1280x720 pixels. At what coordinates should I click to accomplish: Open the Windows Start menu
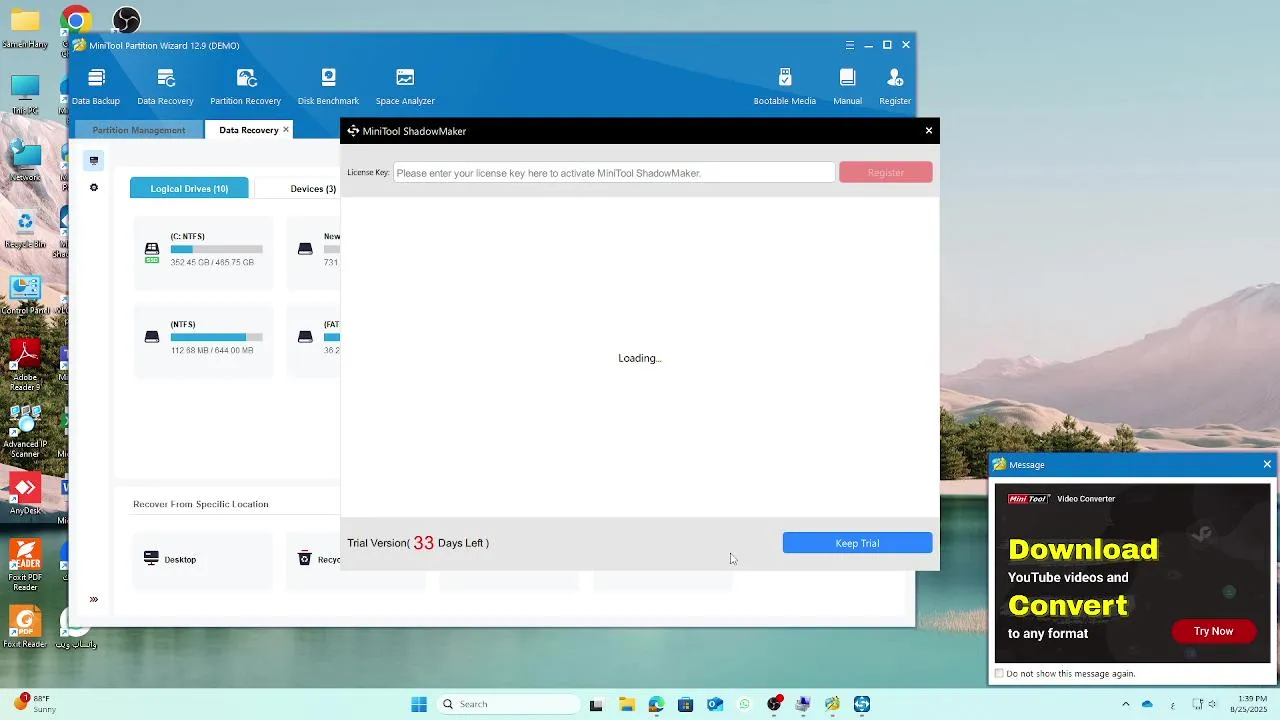click(x=419, y=704)
